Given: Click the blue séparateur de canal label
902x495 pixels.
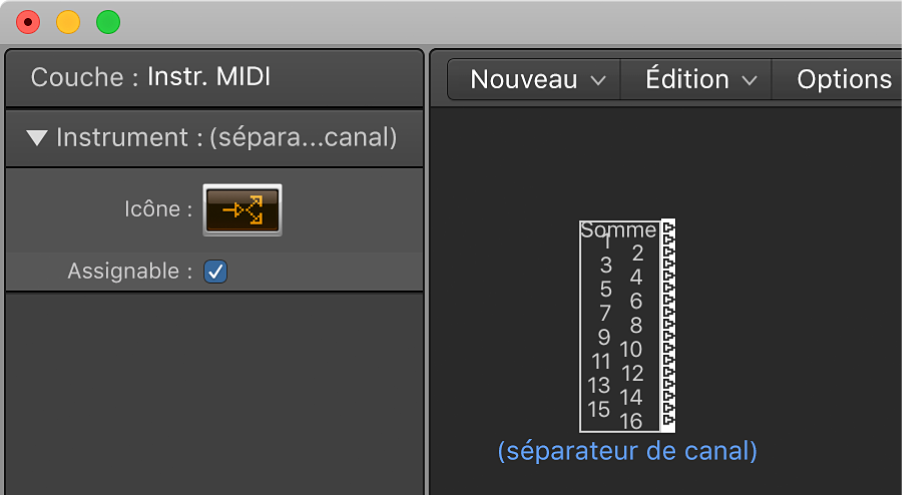Looking at the screenshot, I should click(627, 451).
